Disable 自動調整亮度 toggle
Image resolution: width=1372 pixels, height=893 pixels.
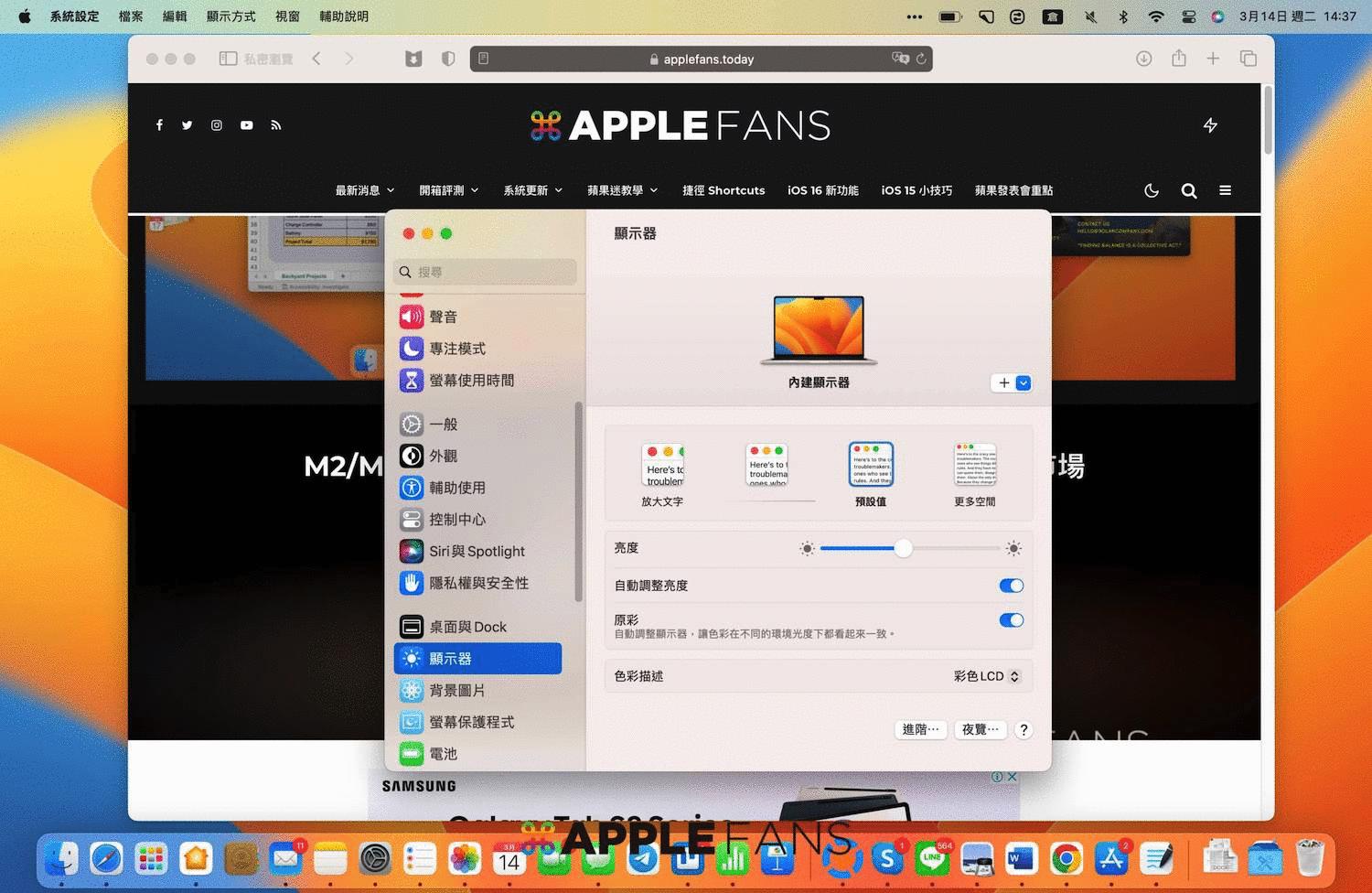pos(1012,586)
